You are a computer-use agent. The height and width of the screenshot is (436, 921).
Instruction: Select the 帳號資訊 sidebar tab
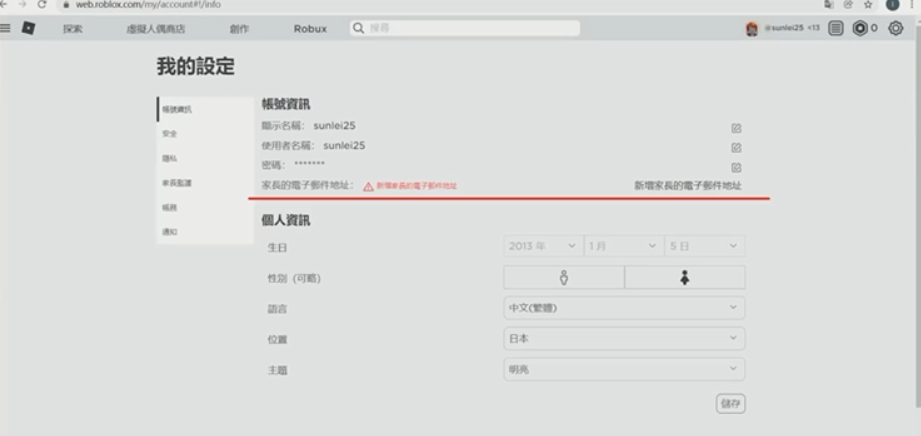click(206, 109)
